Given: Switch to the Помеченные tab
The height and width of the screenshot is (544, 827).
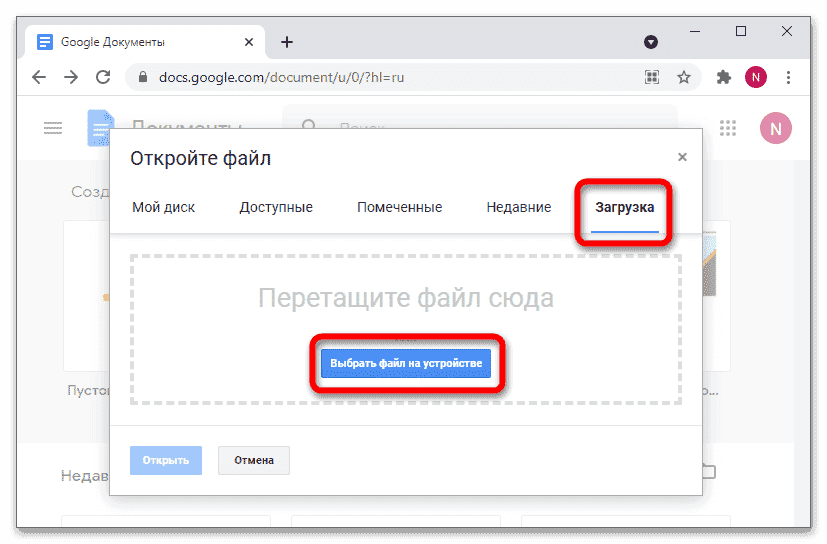Looking at the screenshot, I should tap(399, 208).
